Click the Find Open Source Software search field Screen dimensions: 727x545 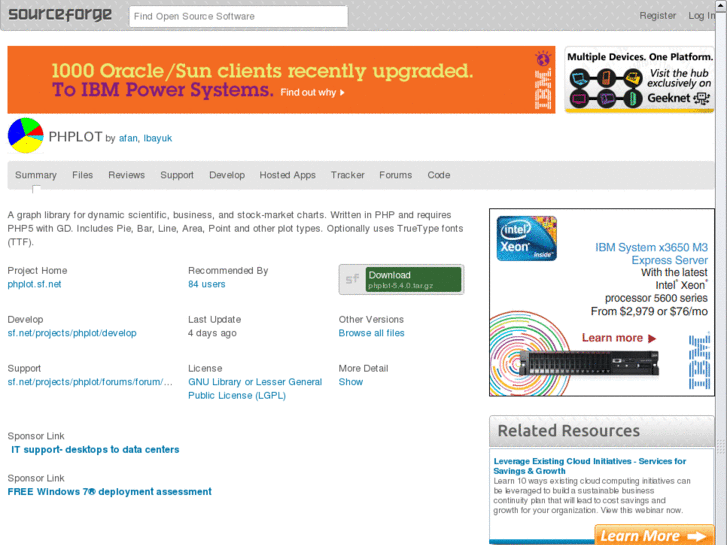(238, 16)
